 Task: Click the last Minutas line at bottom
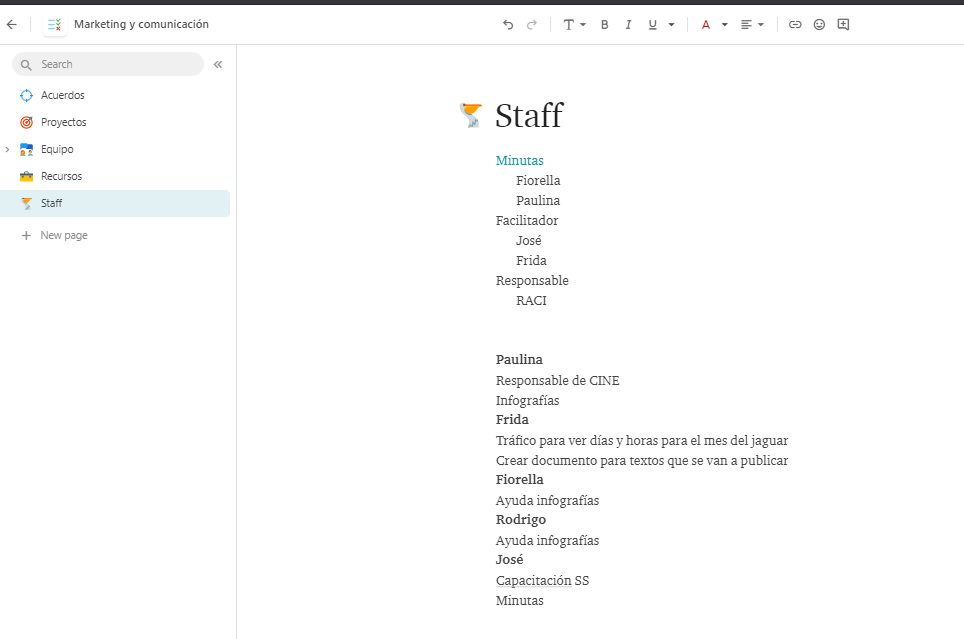pos(520,600)
